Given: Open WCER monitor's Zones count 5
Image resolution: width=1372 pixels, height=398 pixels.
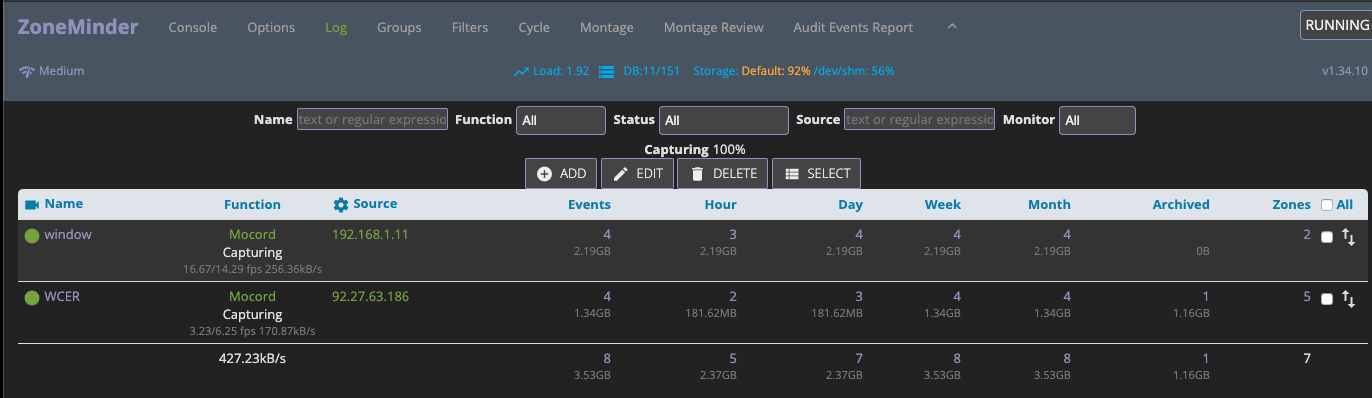Looking at the screenshot, I should tap(1306, 297).
